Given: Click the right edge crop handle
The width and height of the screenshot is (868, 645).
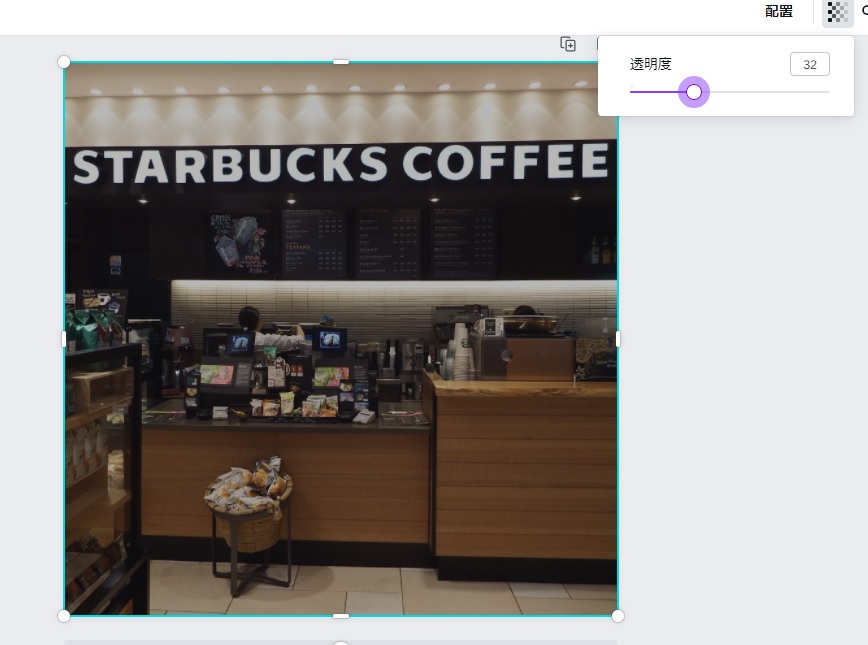Looking at the screenshot, I should coord(618,339).
